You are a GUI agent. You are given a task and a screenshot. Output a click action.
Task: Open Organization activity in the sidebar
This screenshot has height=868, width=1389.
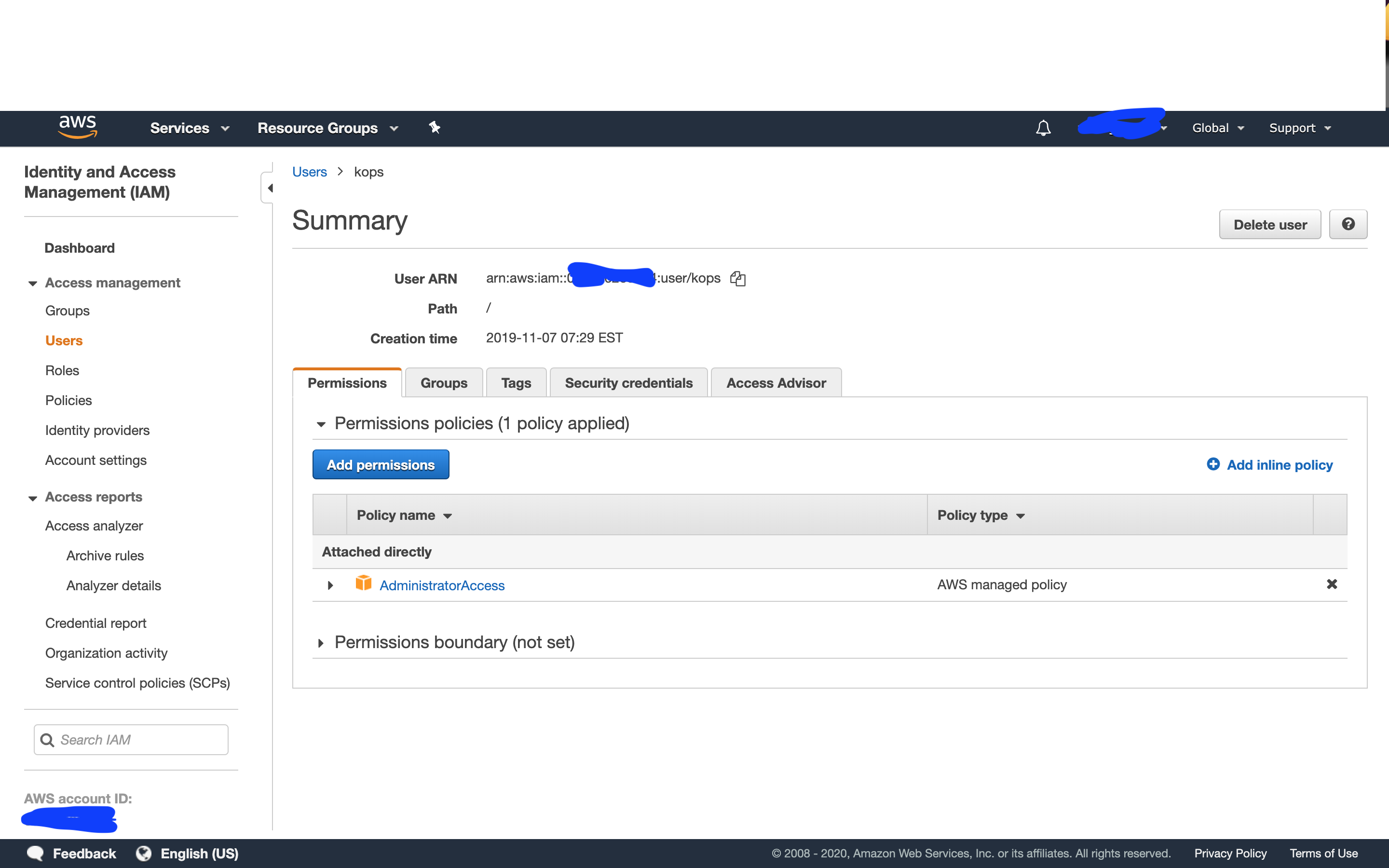[106, 653]
